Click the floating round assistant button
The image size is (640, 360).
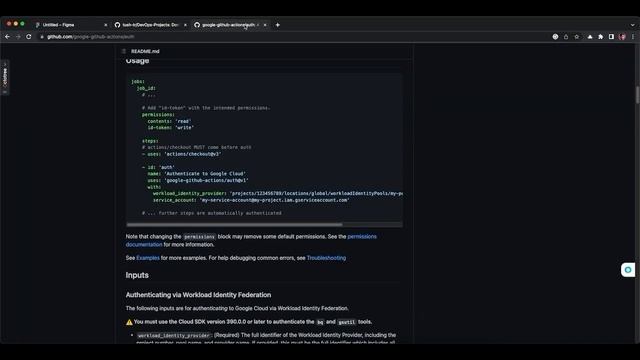click(628, 270)
